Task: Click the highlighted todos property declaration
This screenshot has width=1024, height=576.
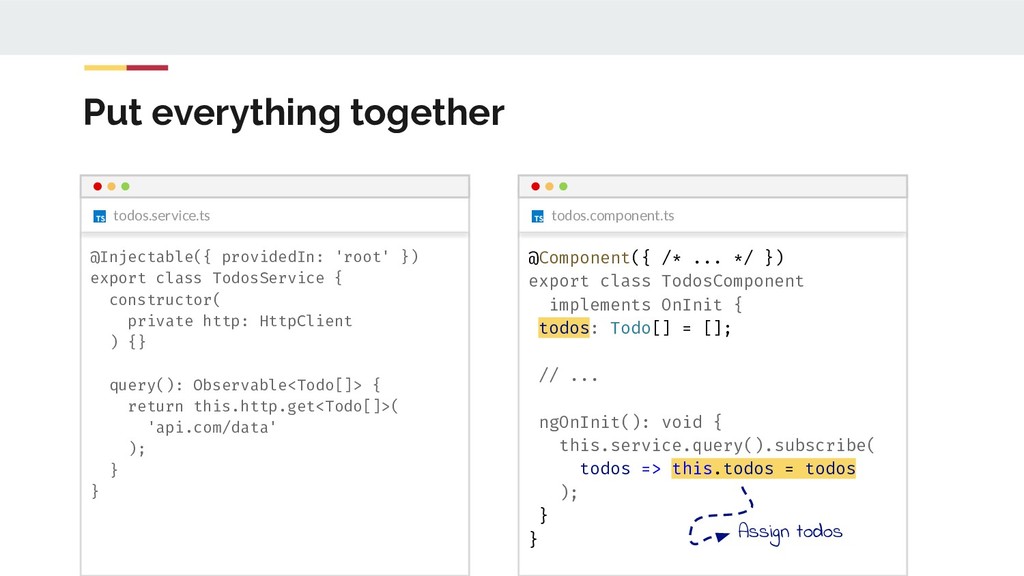Action: coord(564,328)
